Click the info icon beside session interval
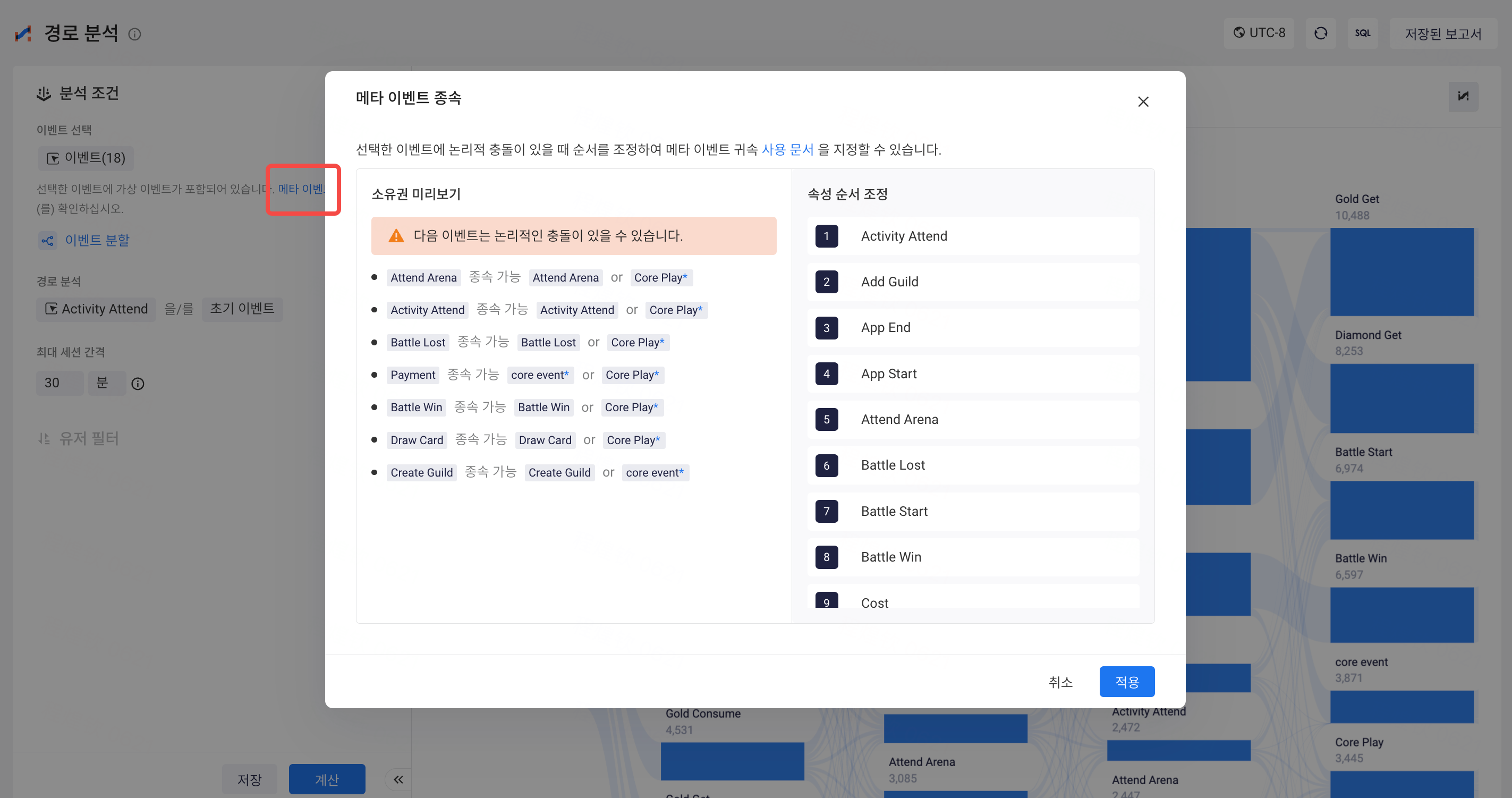This screenshot has height=798, width=1512. point(138,384)
